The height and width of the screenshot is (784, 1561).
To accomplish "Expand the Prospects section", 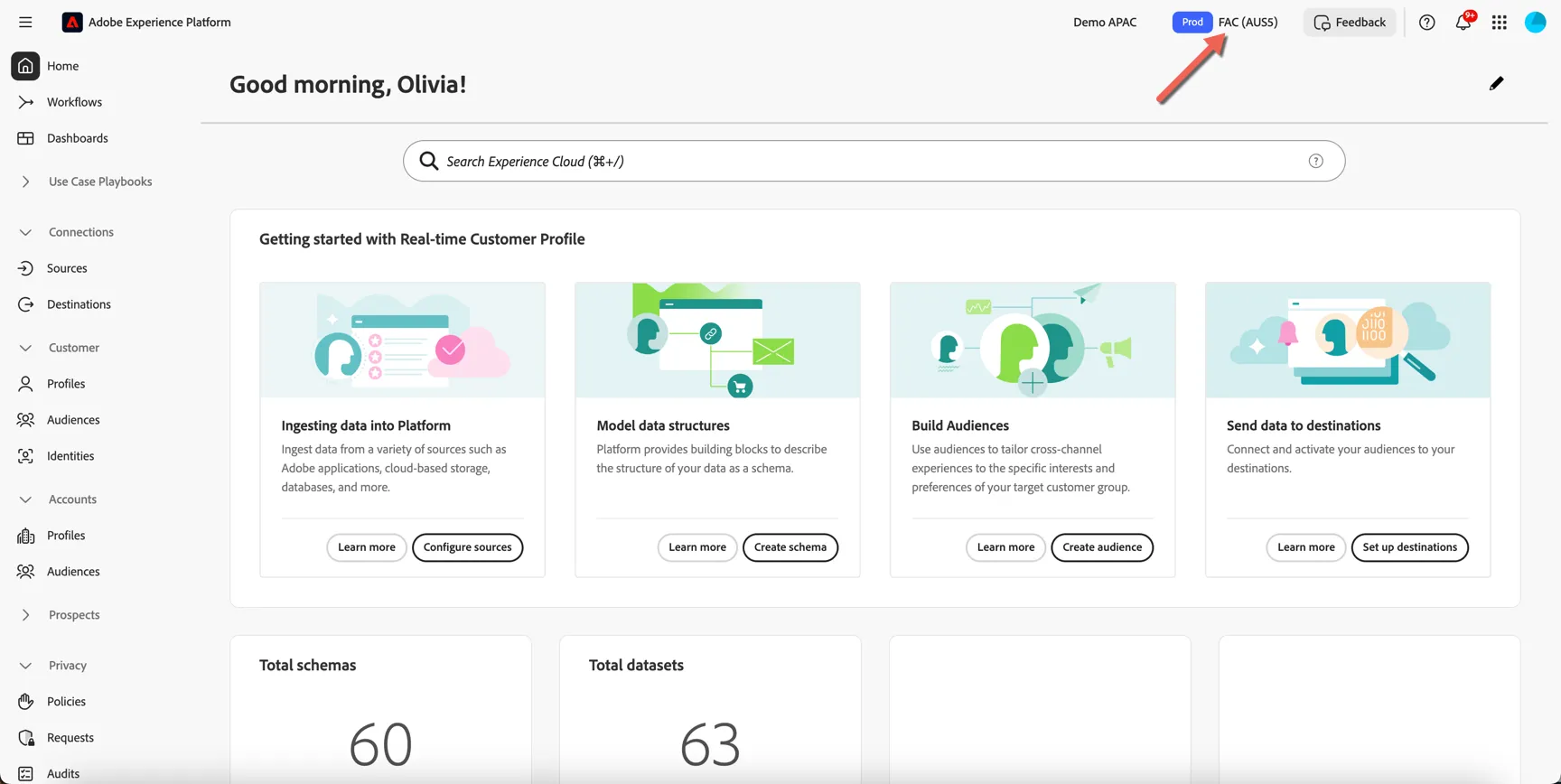I will click(x=25, y=615).
